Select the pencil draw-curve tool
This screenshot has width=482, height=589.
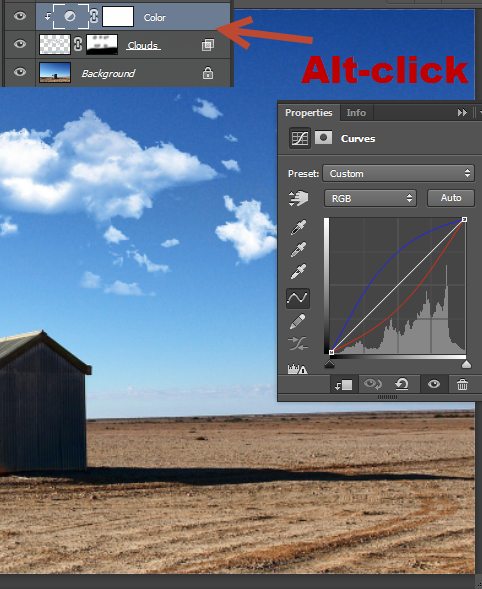pyautogui.click(x=298, y=322)
